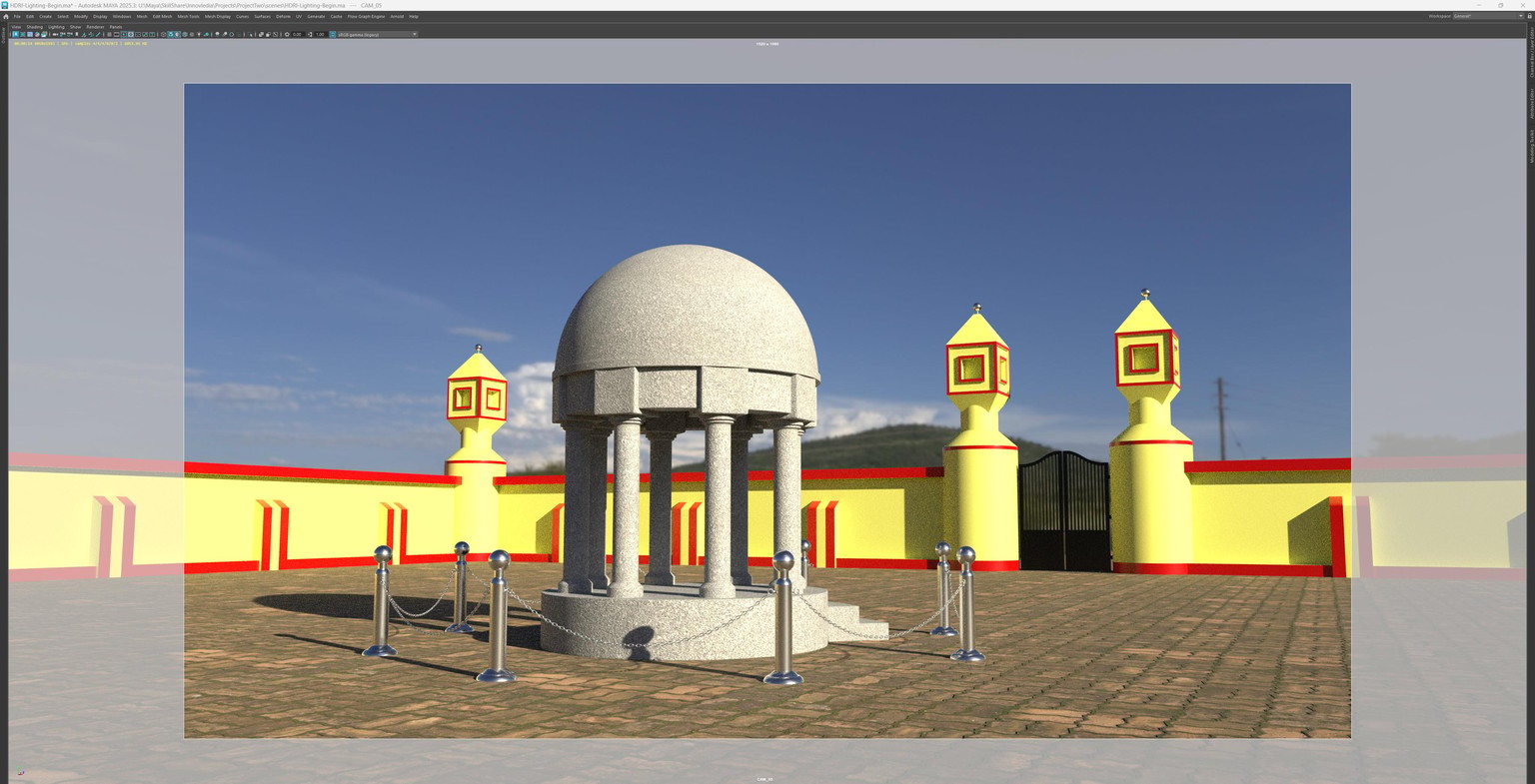This screenshot has width=1535, height=784.
Task: Expand the Channel Box / Layer Editor tab
Action: 1530,52
